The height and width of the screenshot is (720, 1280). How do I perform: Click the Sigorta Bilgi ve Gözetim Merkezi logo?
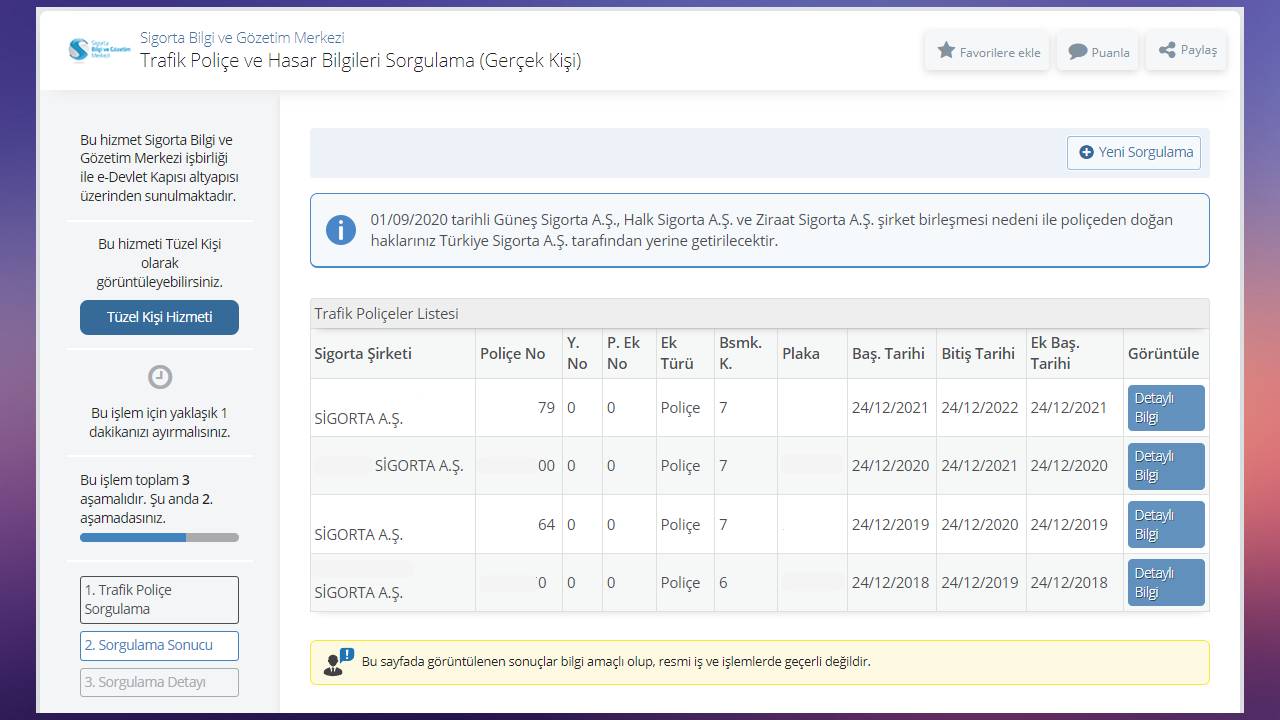click(99, 50)
